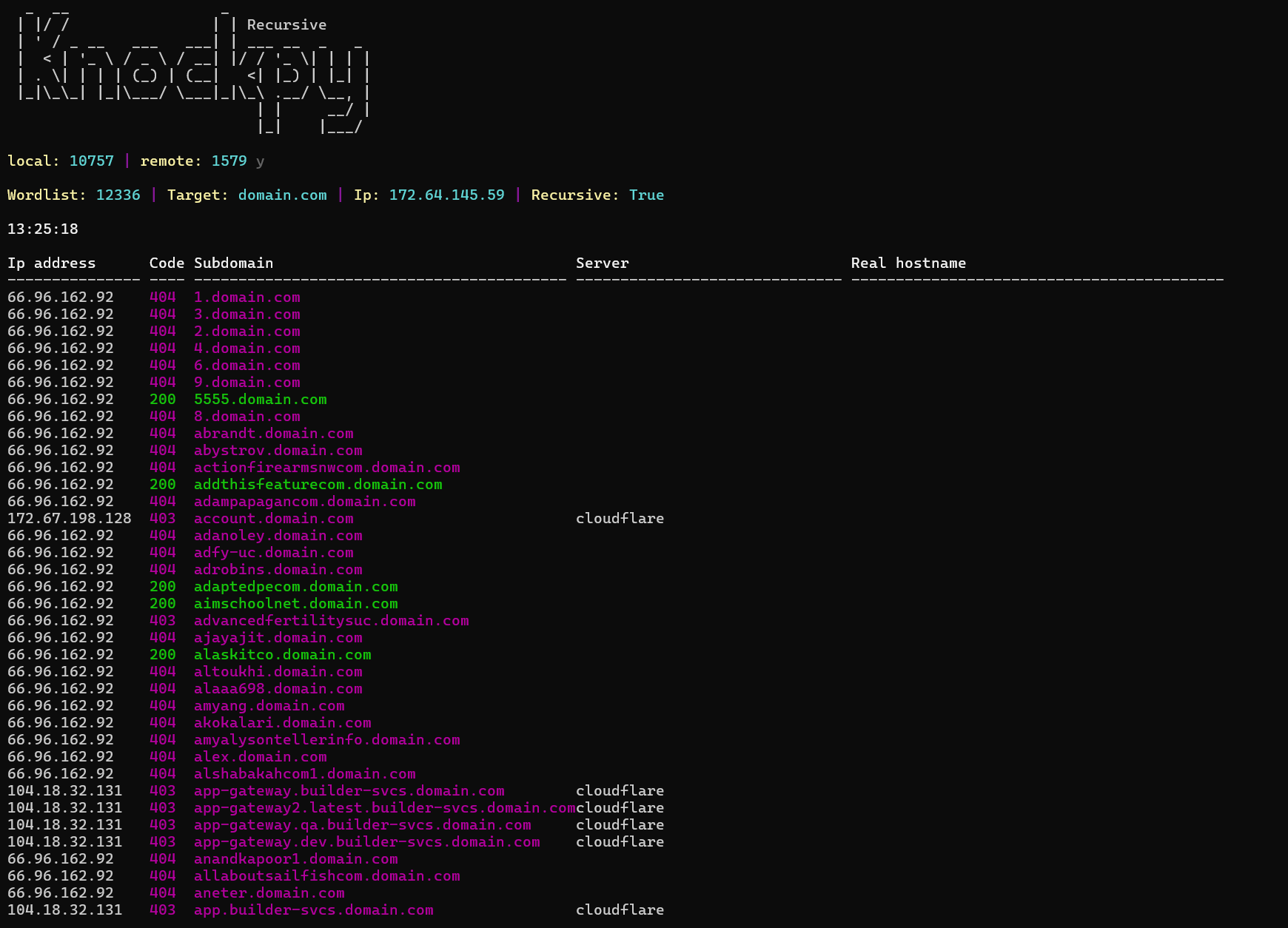The width and height of the screenshot is (1288, 928).
Task: Click subdomain app-gateway2.latest.builder-svcs.domain.com
Action: pyautogui.click(x=385, y=807)
